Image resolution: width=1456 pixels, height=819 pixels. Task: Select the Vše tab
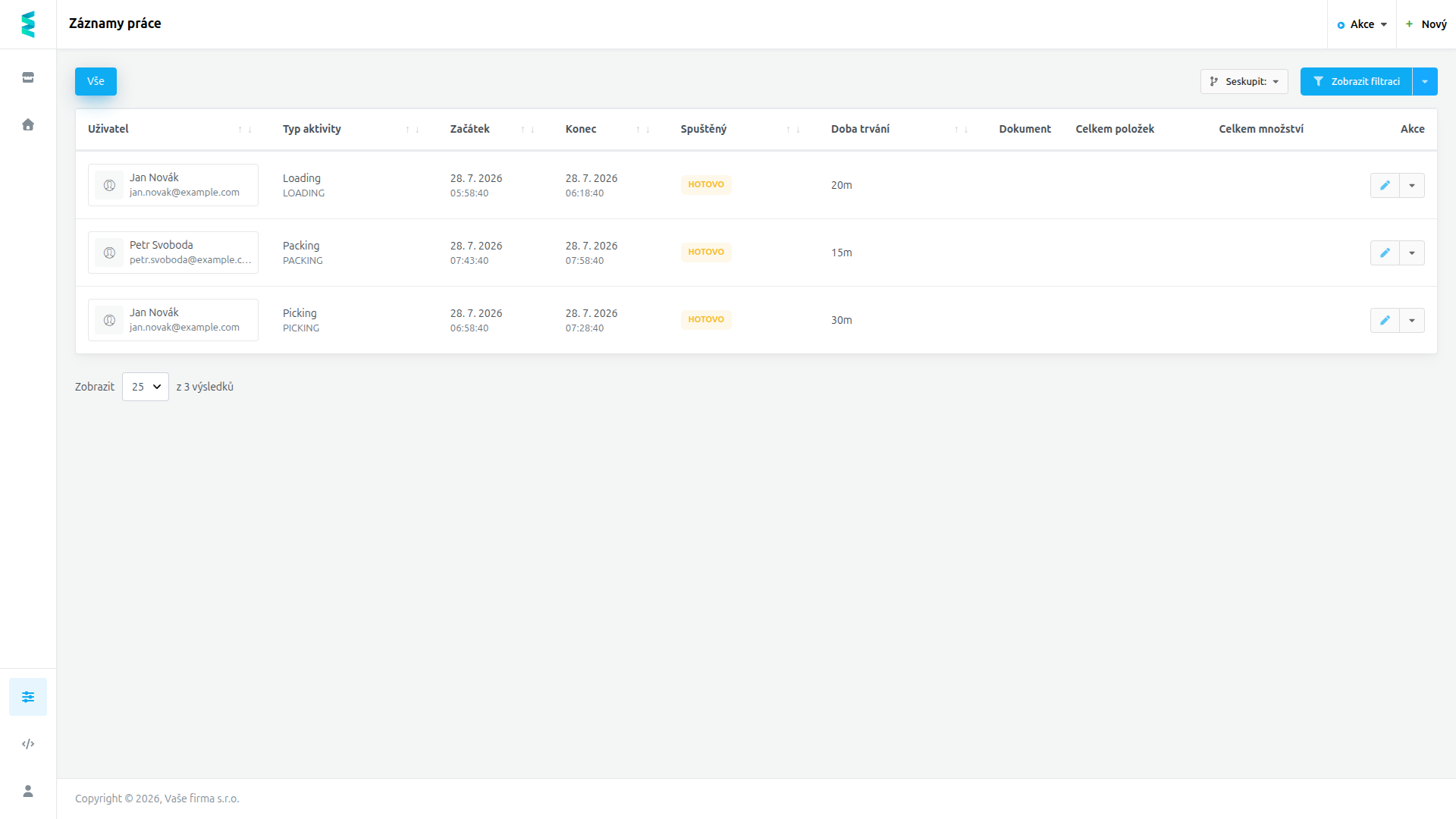click(x=96, y=81)
